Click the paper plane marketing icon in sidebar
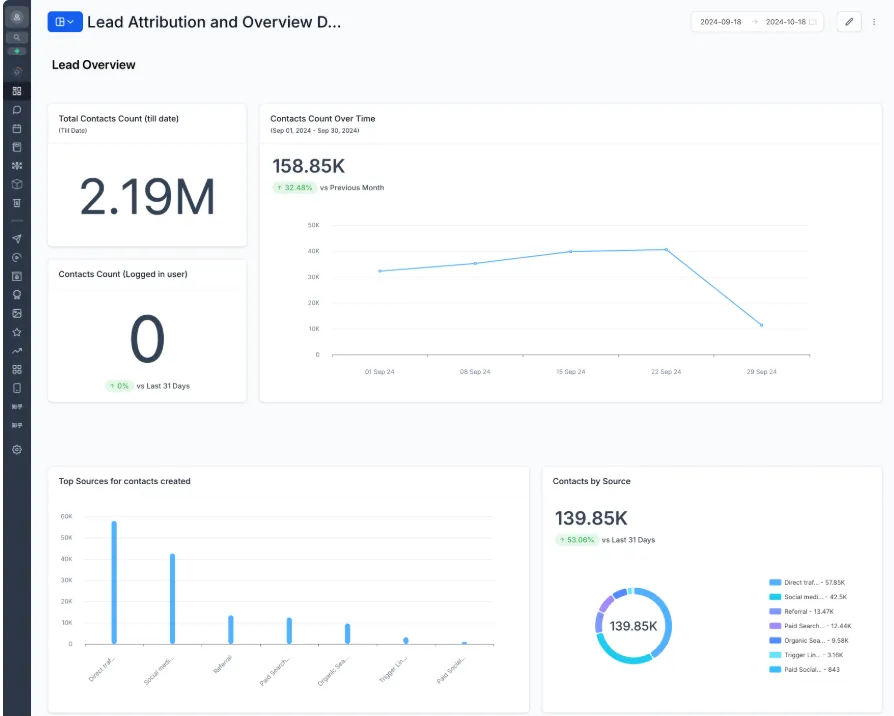 (x=17, y=239)
